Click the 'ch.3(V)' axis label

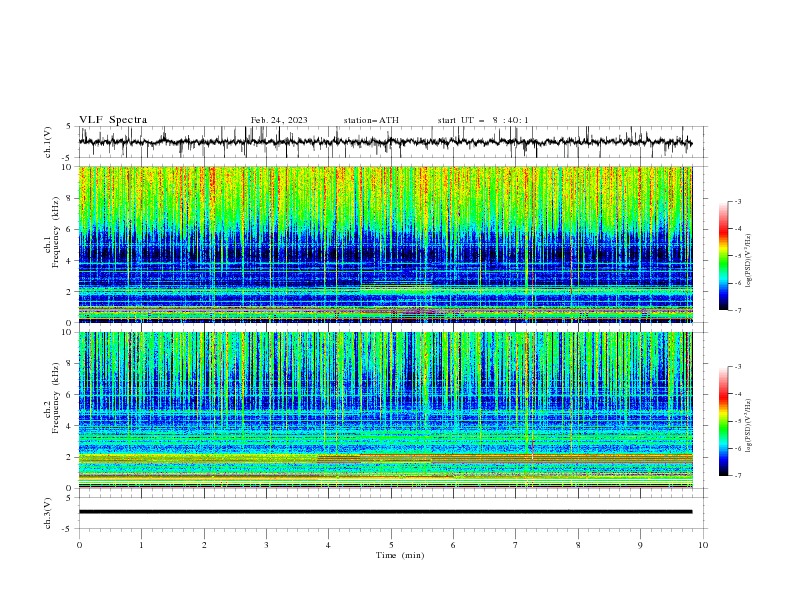click(48, 513)
